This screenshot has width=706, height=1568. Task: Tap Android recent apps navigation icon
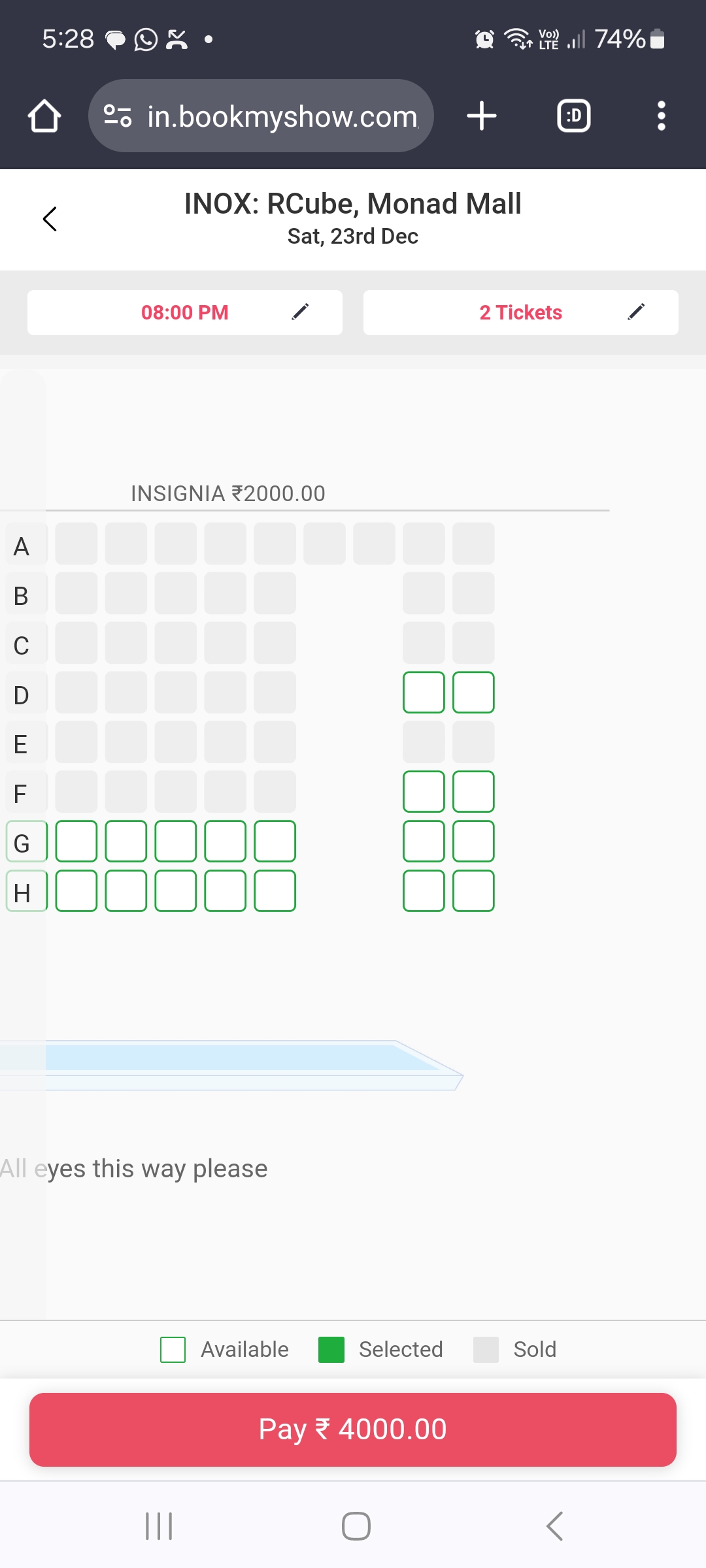[x=159, y=1526]
